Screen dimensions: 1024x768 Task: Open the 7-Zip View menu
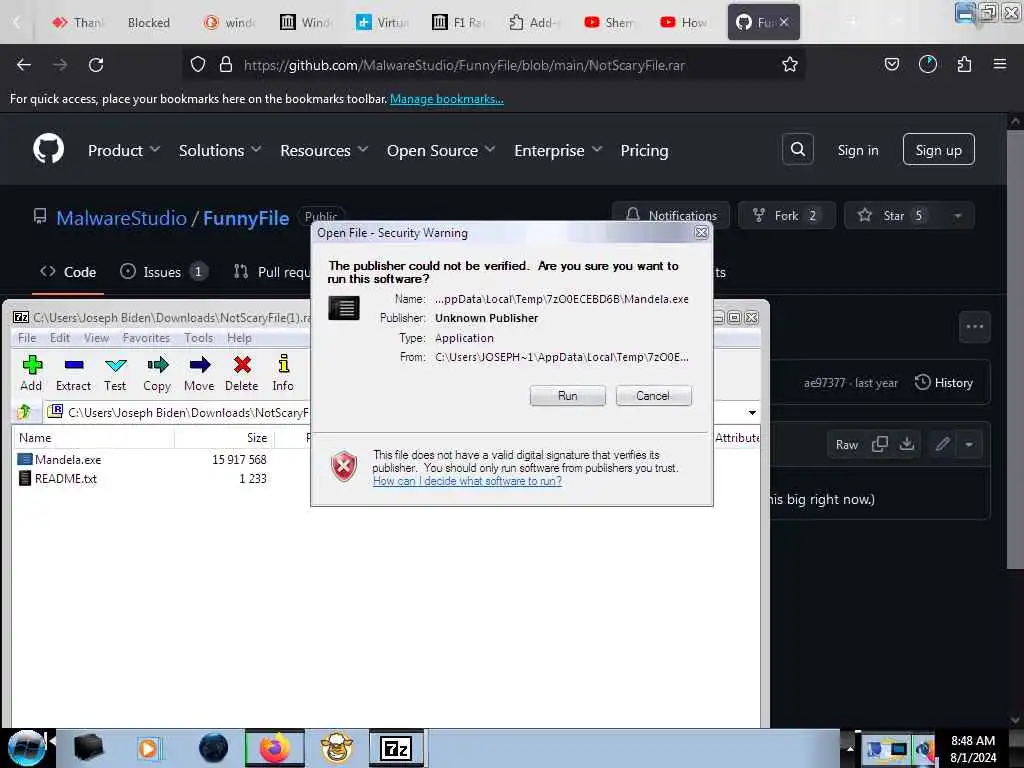click(x=96, y=338)
